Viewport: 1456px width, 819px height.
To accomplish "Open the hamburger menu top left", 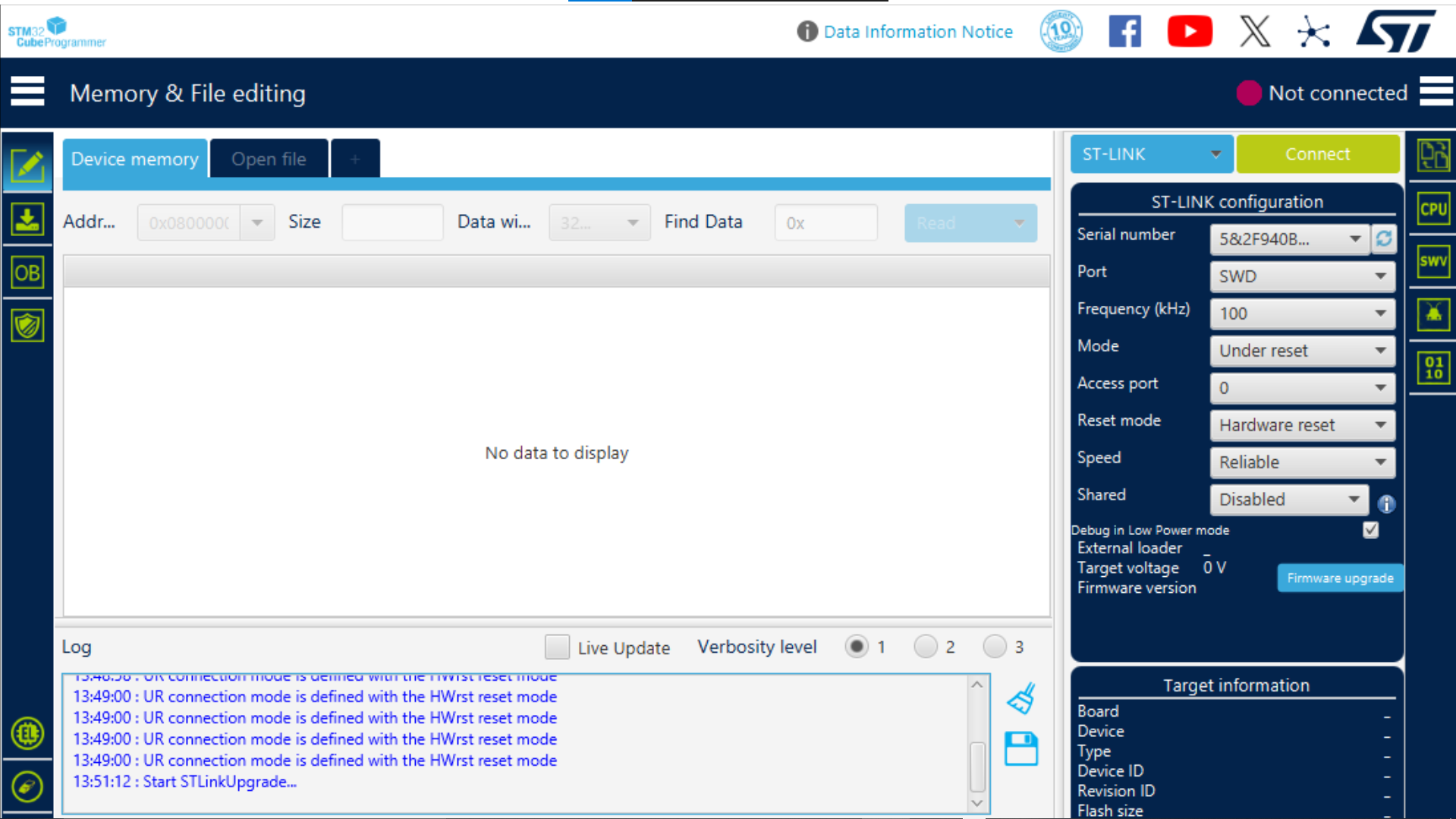I will (29, 91).
